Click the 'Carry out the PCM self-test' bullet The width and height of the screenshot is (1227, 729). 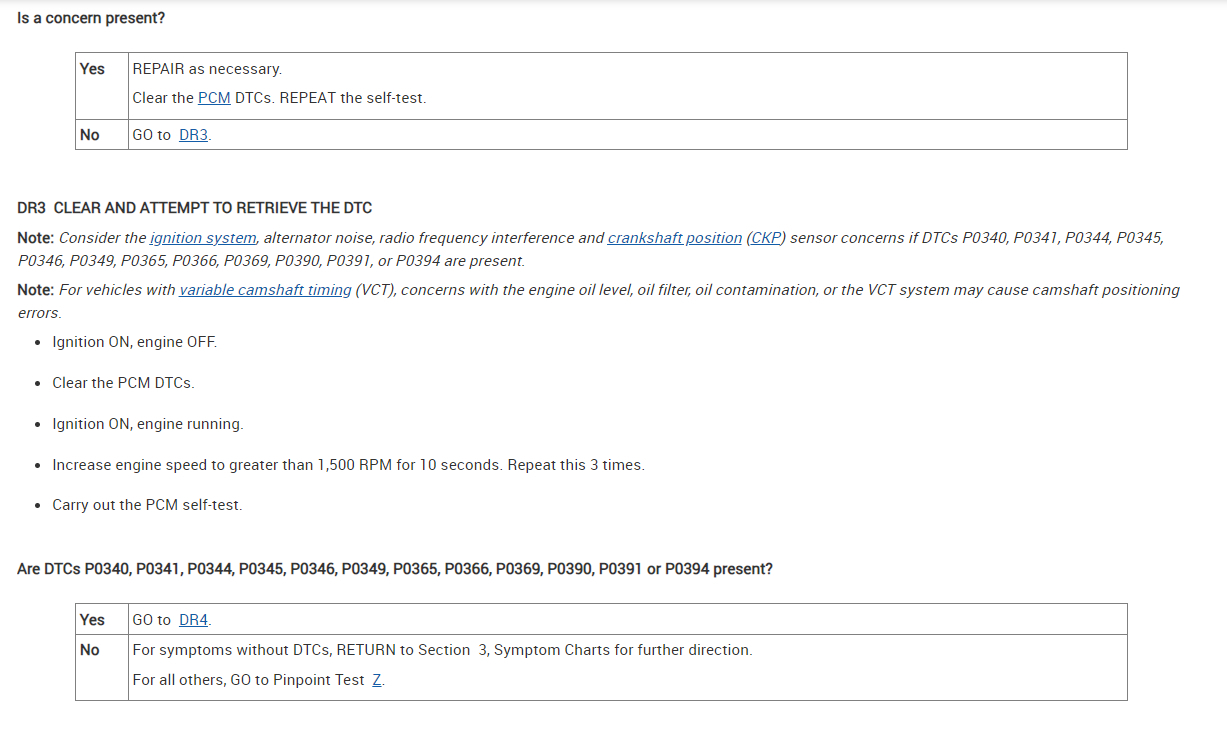pos(147,505)
